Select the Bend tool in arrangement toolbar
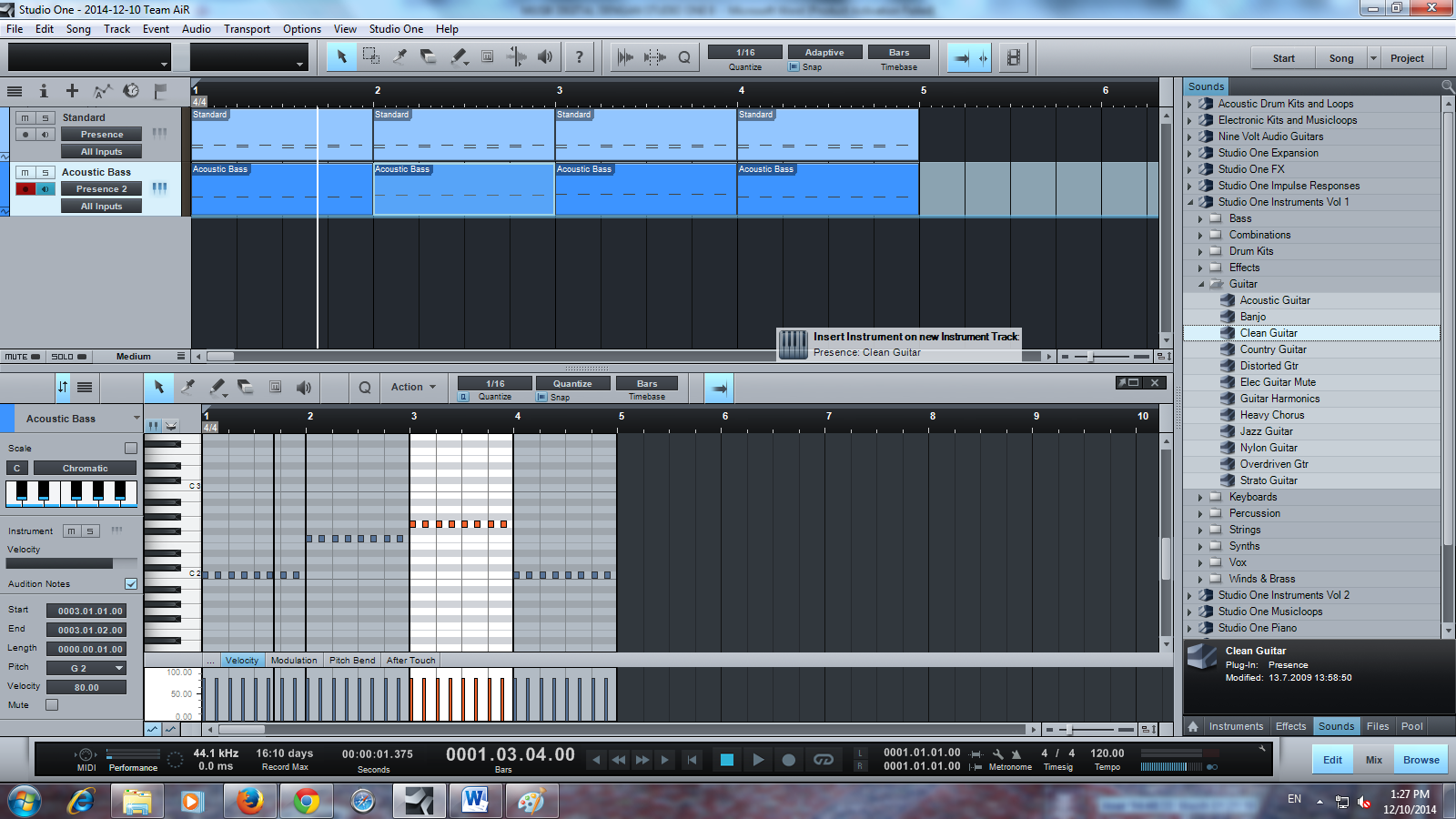 [516, 56]
